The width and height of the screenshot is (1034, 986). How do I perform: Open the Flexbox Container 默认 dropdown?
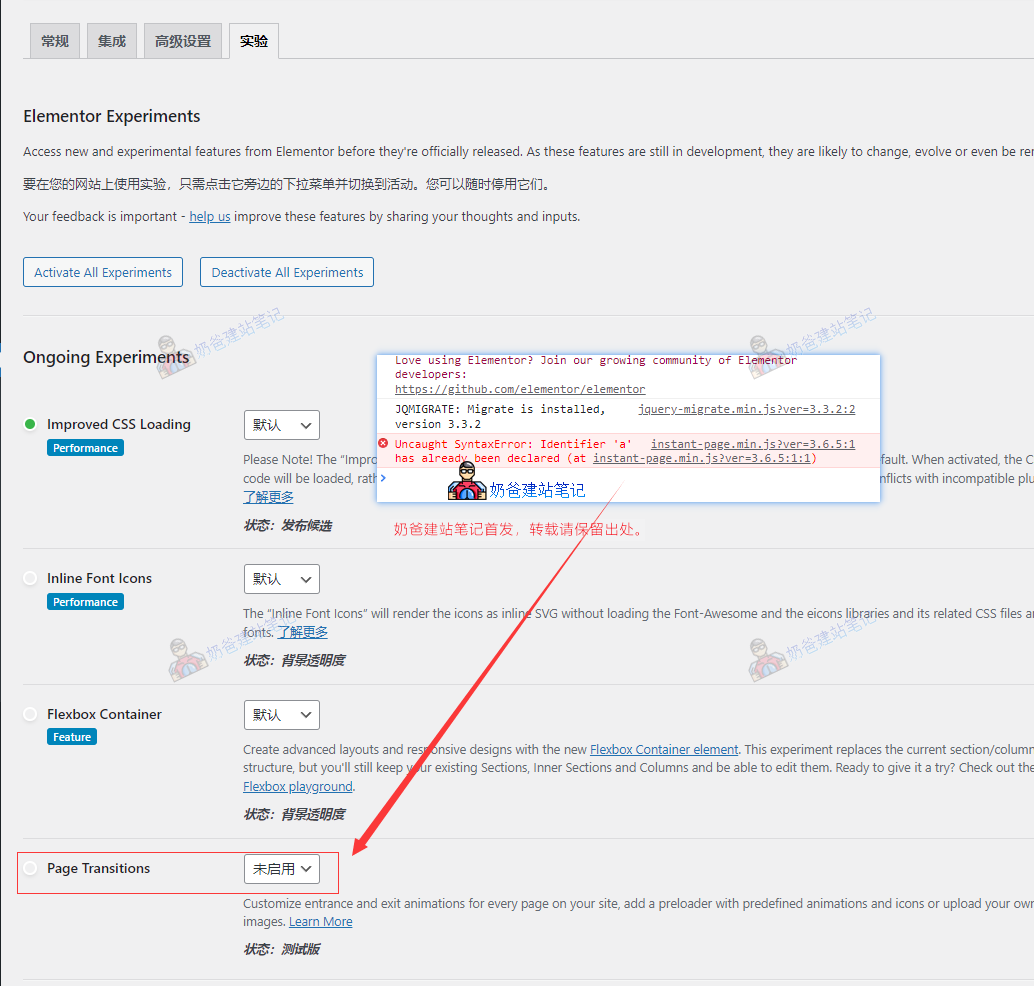pos(281,715)
